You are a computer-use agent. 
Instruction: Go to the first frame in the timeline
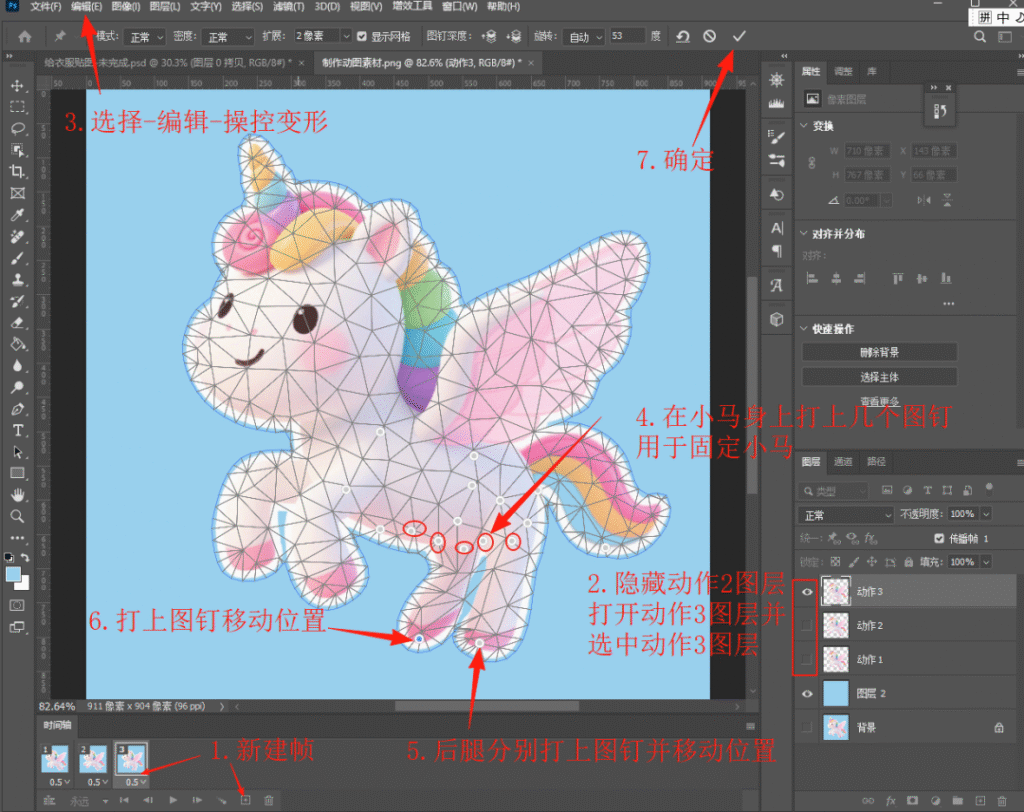[123, 800]
